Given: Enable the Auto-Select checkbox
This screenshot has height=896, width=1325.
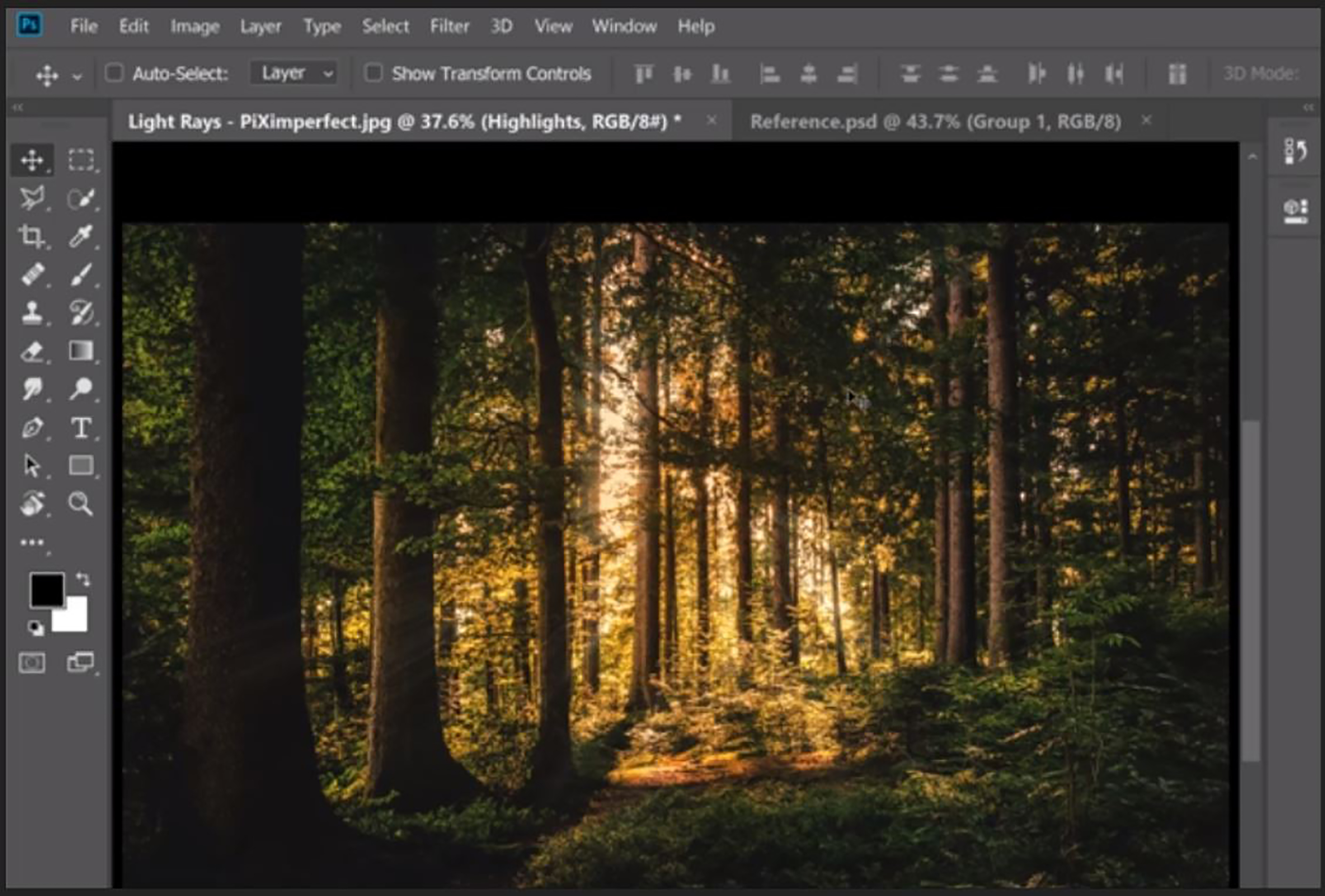Looking at the screenshot, I should (114, 73).
